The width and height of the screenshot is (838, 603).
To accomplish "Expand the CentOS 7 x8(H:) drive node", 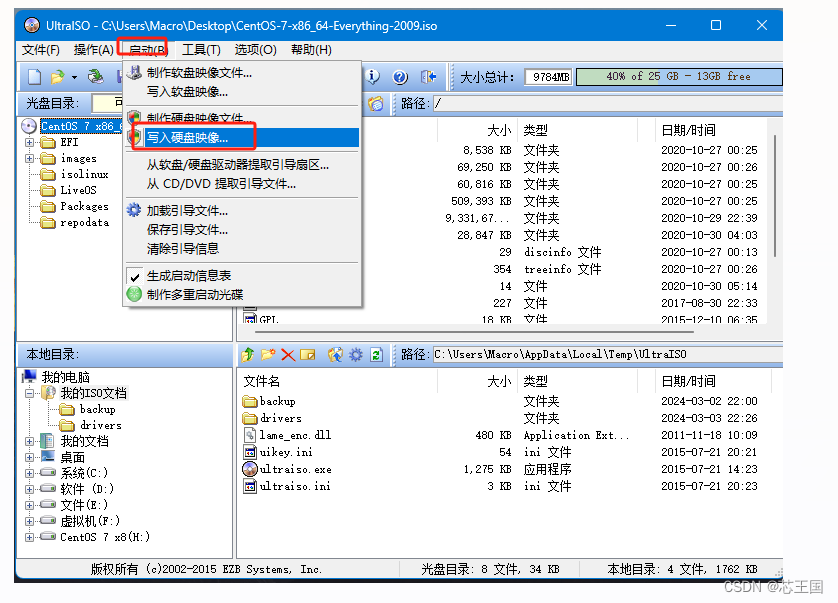I will click(29, 537).
